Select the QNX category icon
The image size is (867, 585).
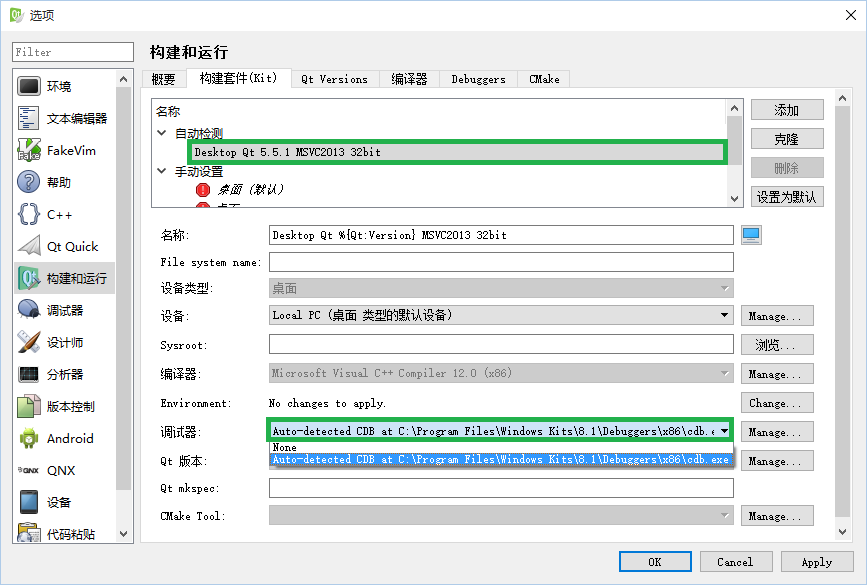coord(29,471)
